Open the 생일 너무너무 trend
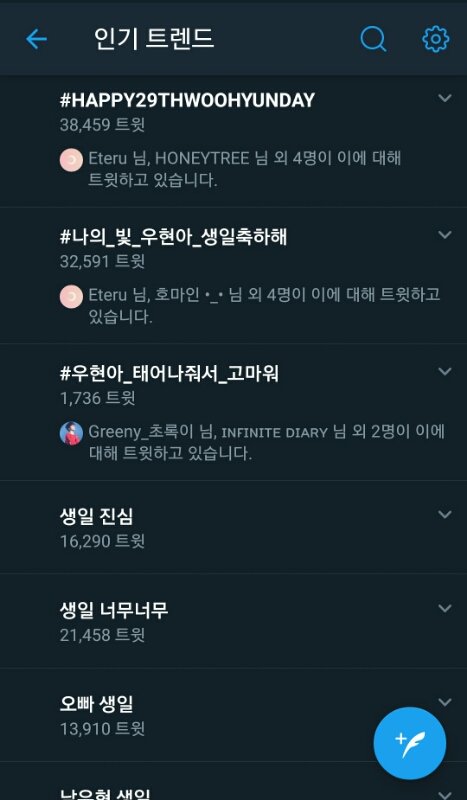This screenshot has height=800, width=467. click(x=113, y=610)
